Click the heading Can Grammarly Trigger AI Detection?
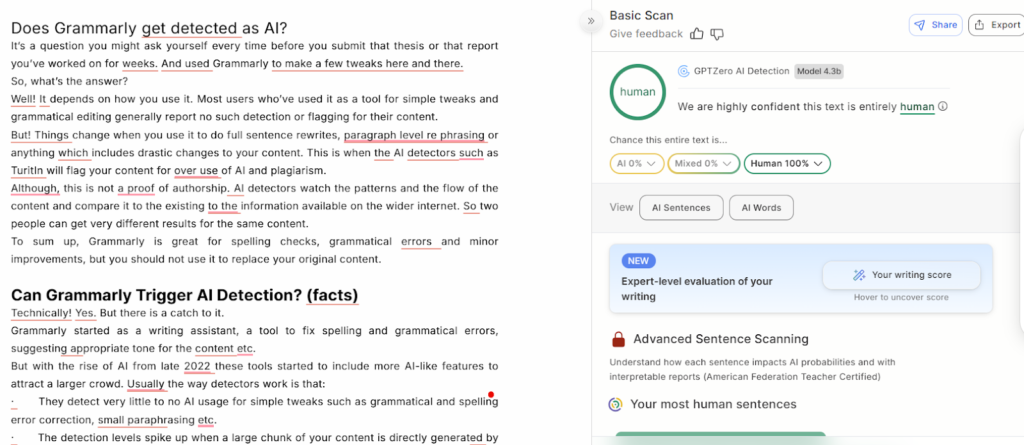1024x445 pixels. pyautogui.click(x=185, y=295)
